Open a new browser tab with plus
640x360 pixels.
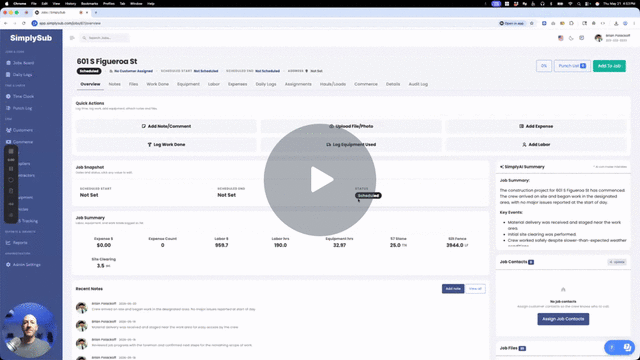tap(96, 13)
